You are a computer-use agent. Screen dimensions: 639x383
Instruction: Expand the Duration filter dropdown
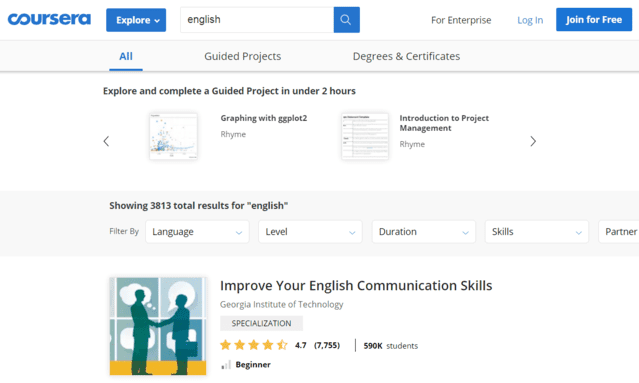point(423,232)
